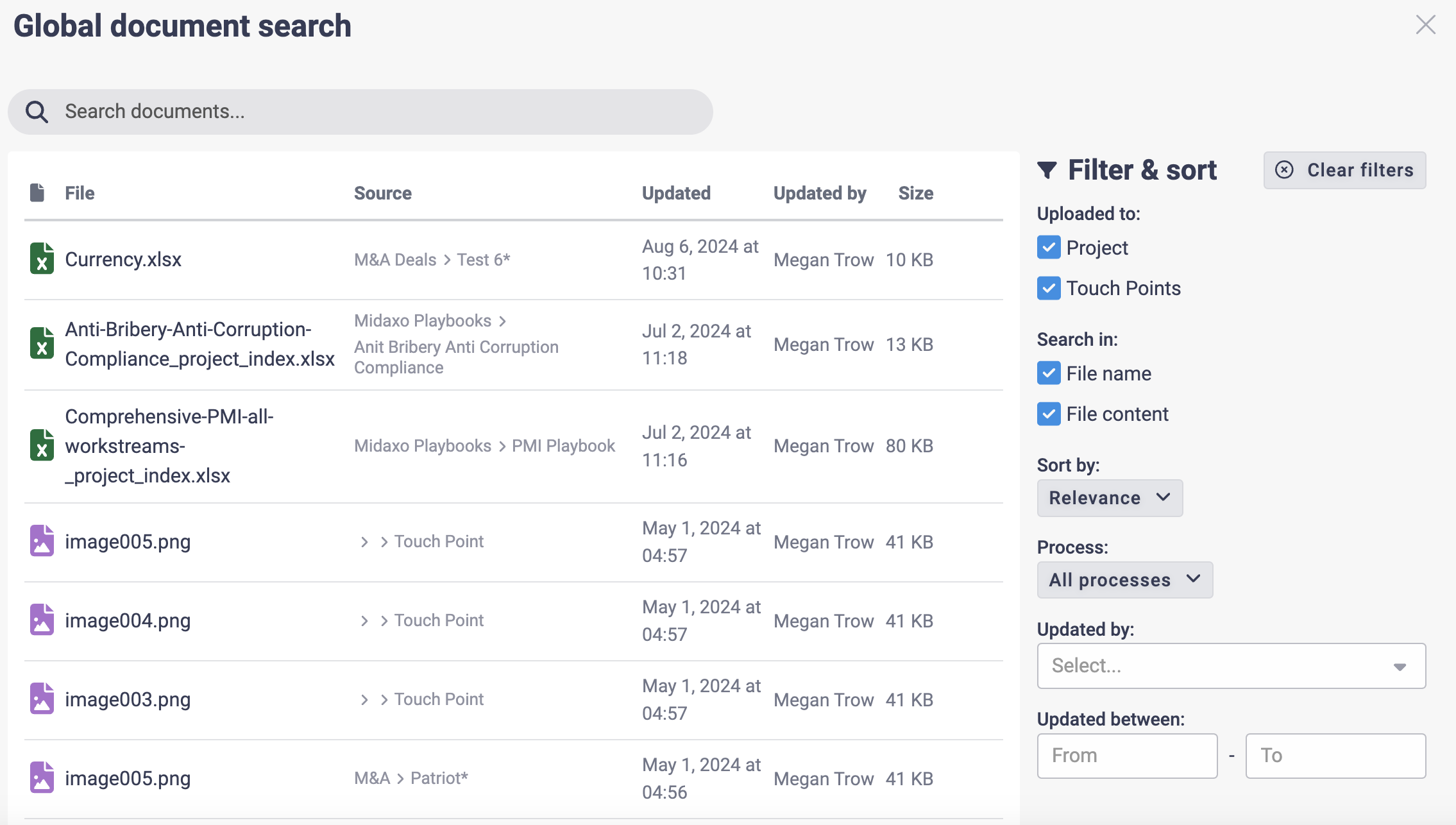
Task: Open the All processes dropdown
Action: pos(1125,580)
